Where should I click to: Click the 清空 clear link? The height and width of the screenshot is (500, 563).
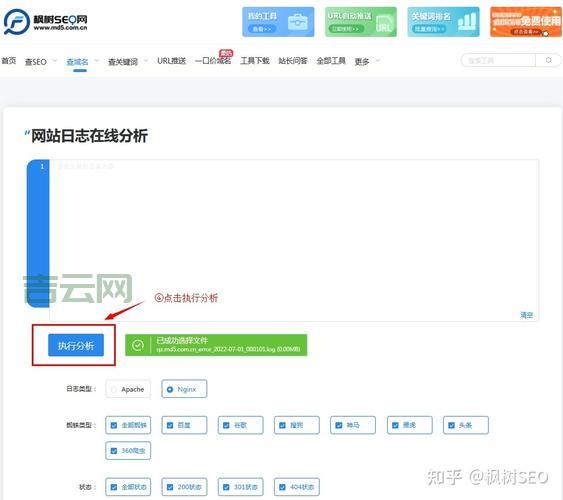527,315
